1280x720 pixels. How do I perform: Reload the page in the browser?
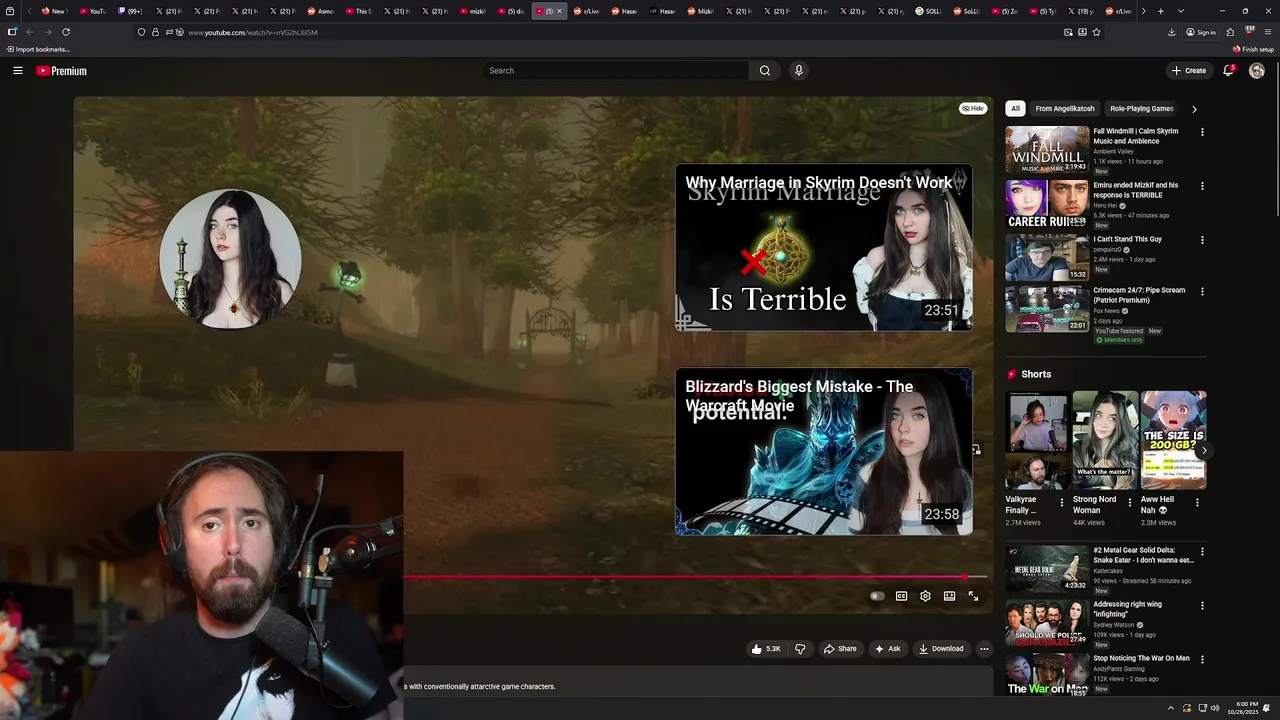[66, 32]
